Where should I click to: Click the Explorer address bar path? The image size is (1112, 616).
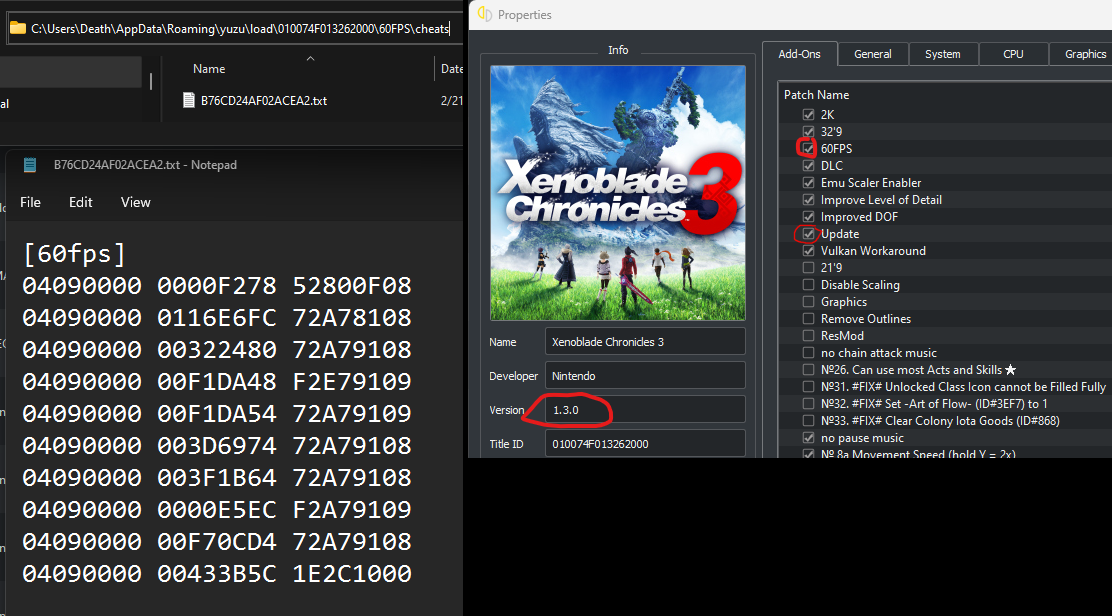click(x=240, y=28)
